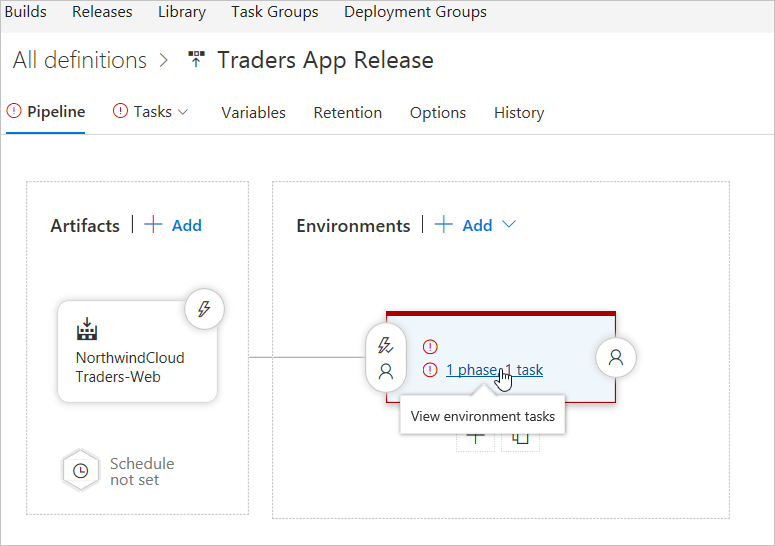This screenshot has width=775, height=546.
Task: Switch to the Retention tab
Action: pyautogui.click(x=347, y=113)
